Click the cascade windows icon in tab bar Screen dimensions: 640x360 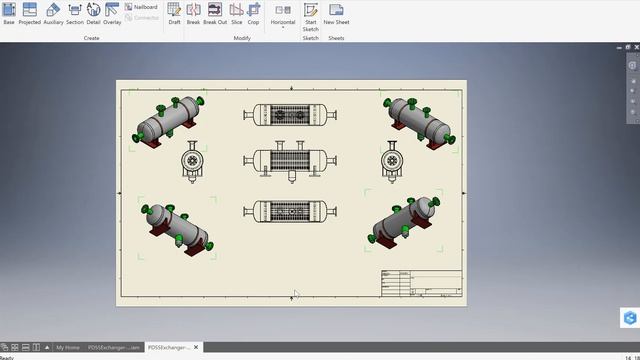click(4, 347)
